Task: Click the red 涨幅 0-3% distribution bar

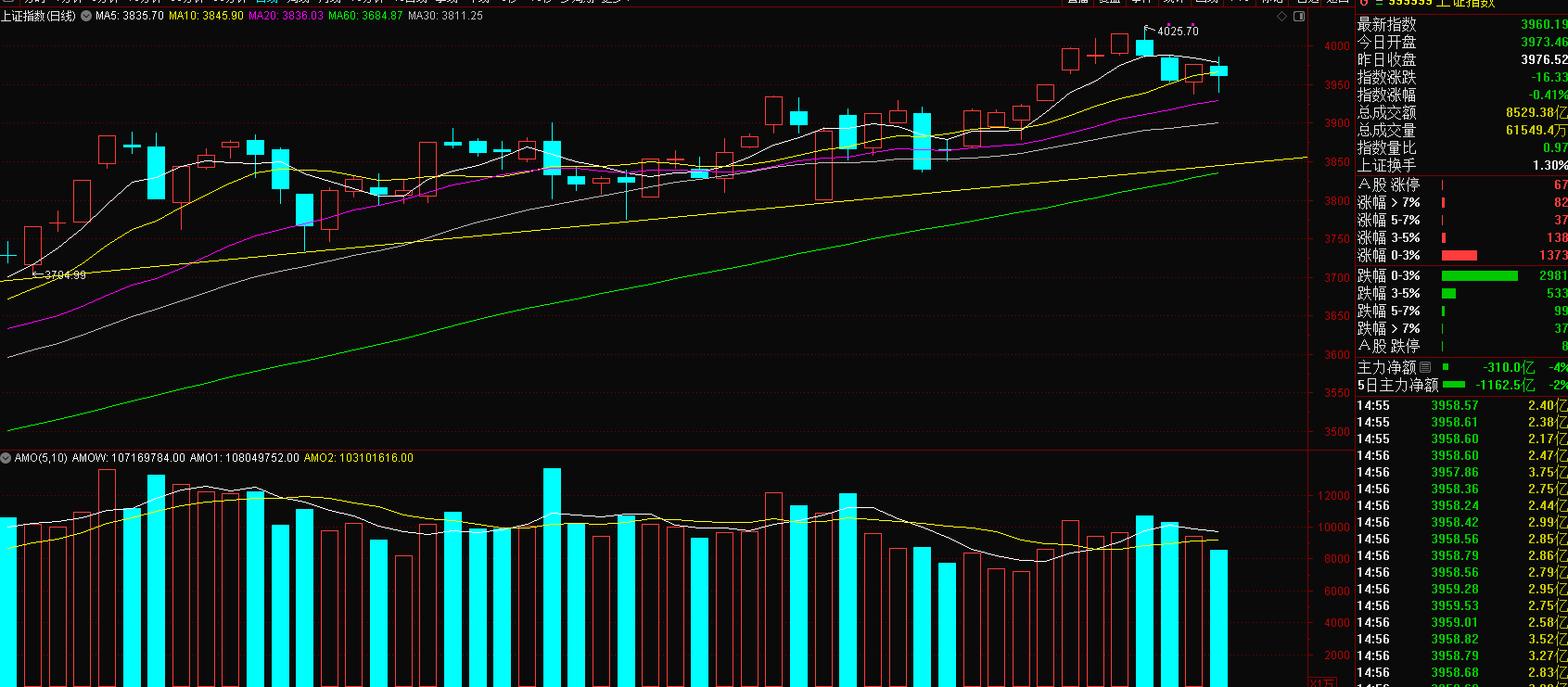Action: [1459, 255]
